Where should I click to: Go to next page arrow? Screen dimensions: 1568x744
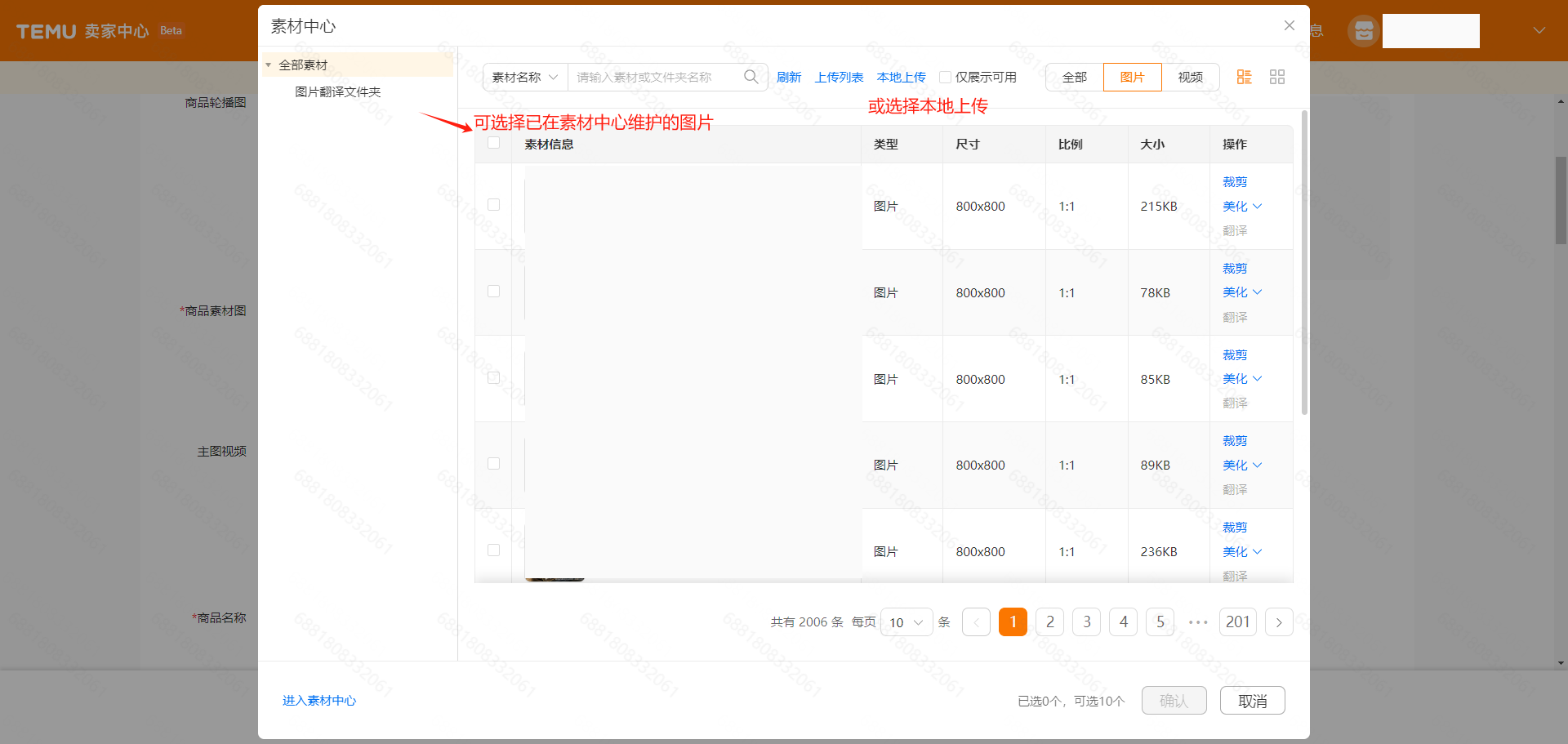coord(1278,622)
